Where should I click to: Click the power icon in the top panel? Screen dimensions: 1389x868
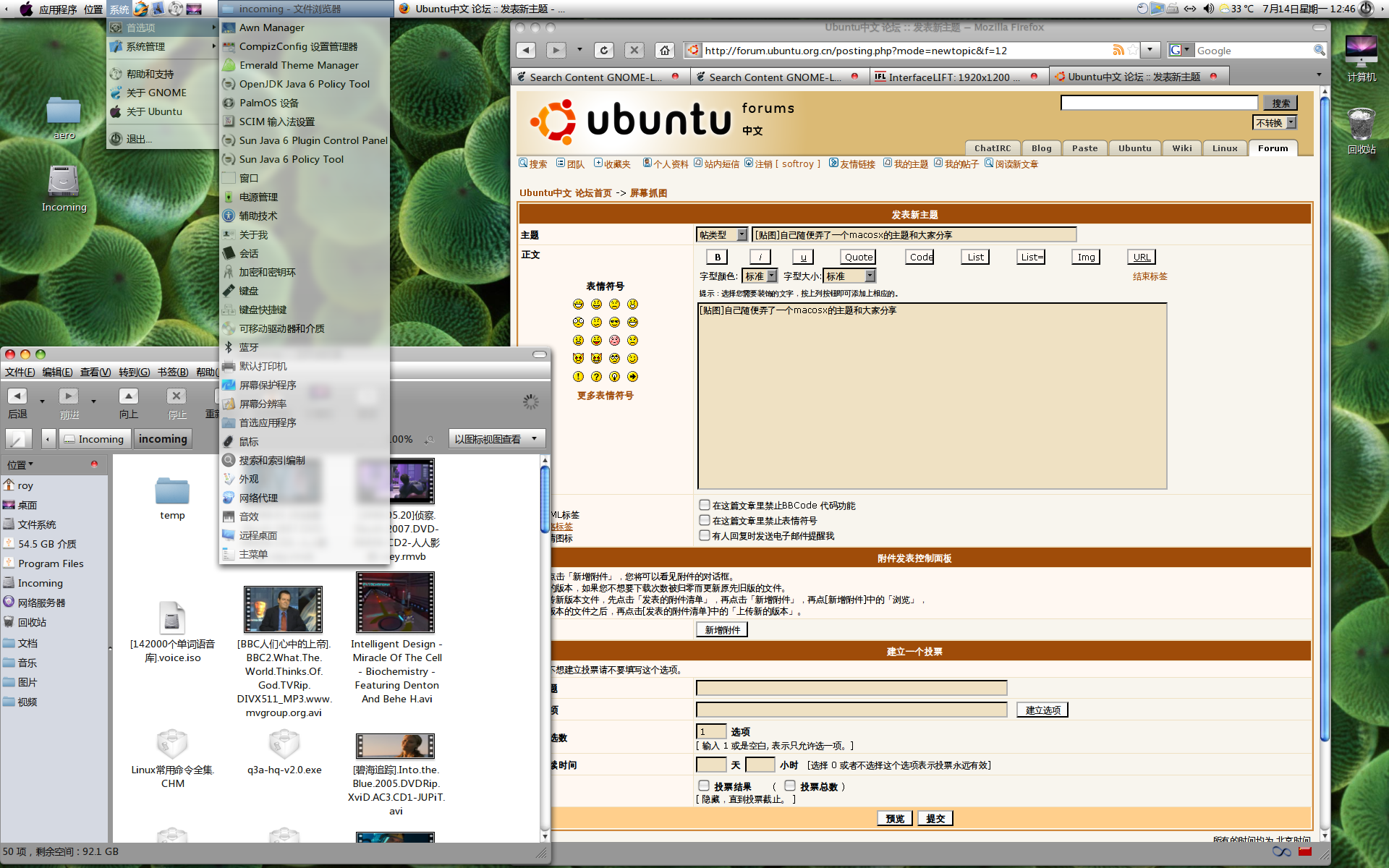point(1366,9)
